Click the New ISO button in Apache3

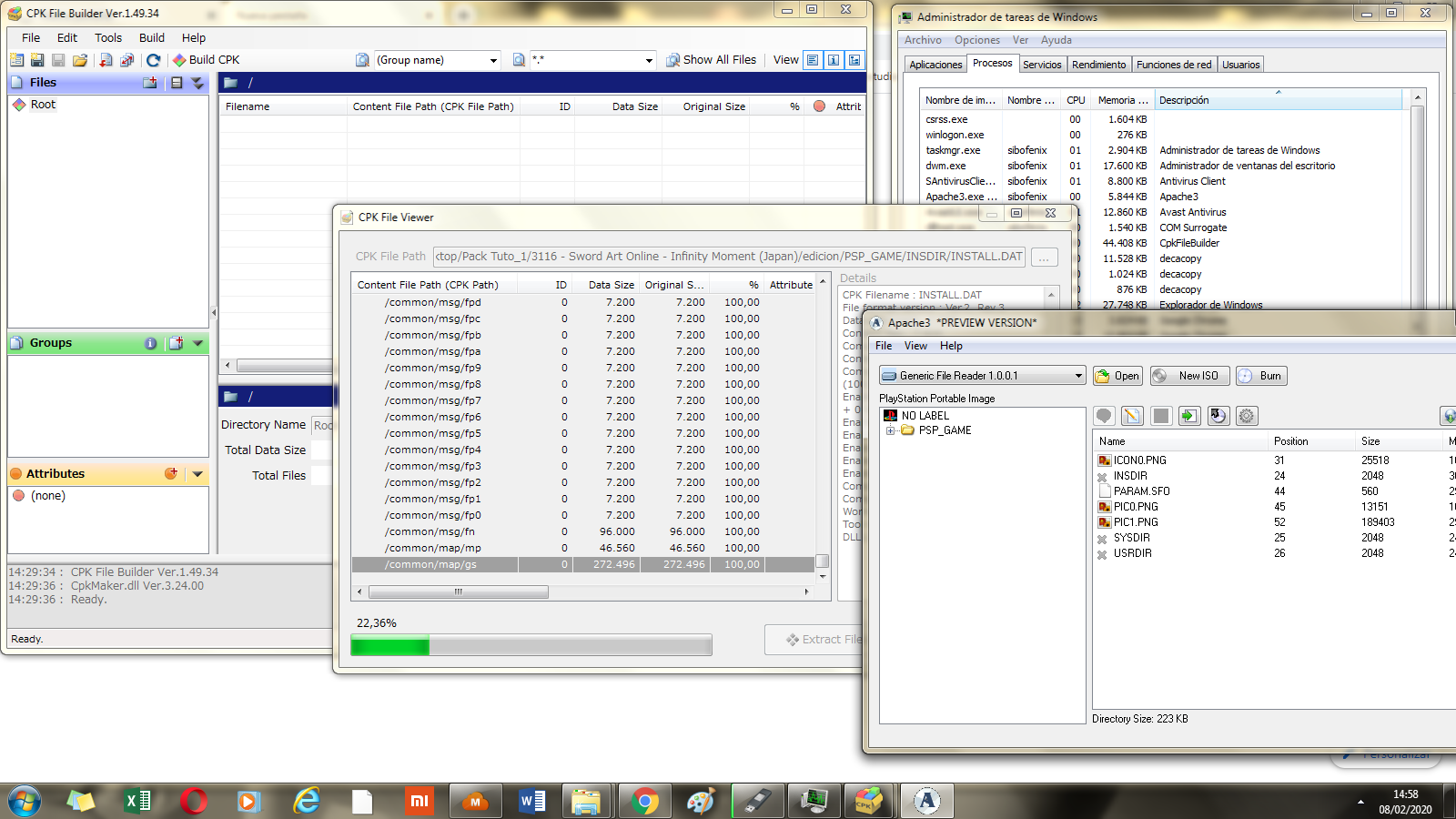click(1190, 376)
